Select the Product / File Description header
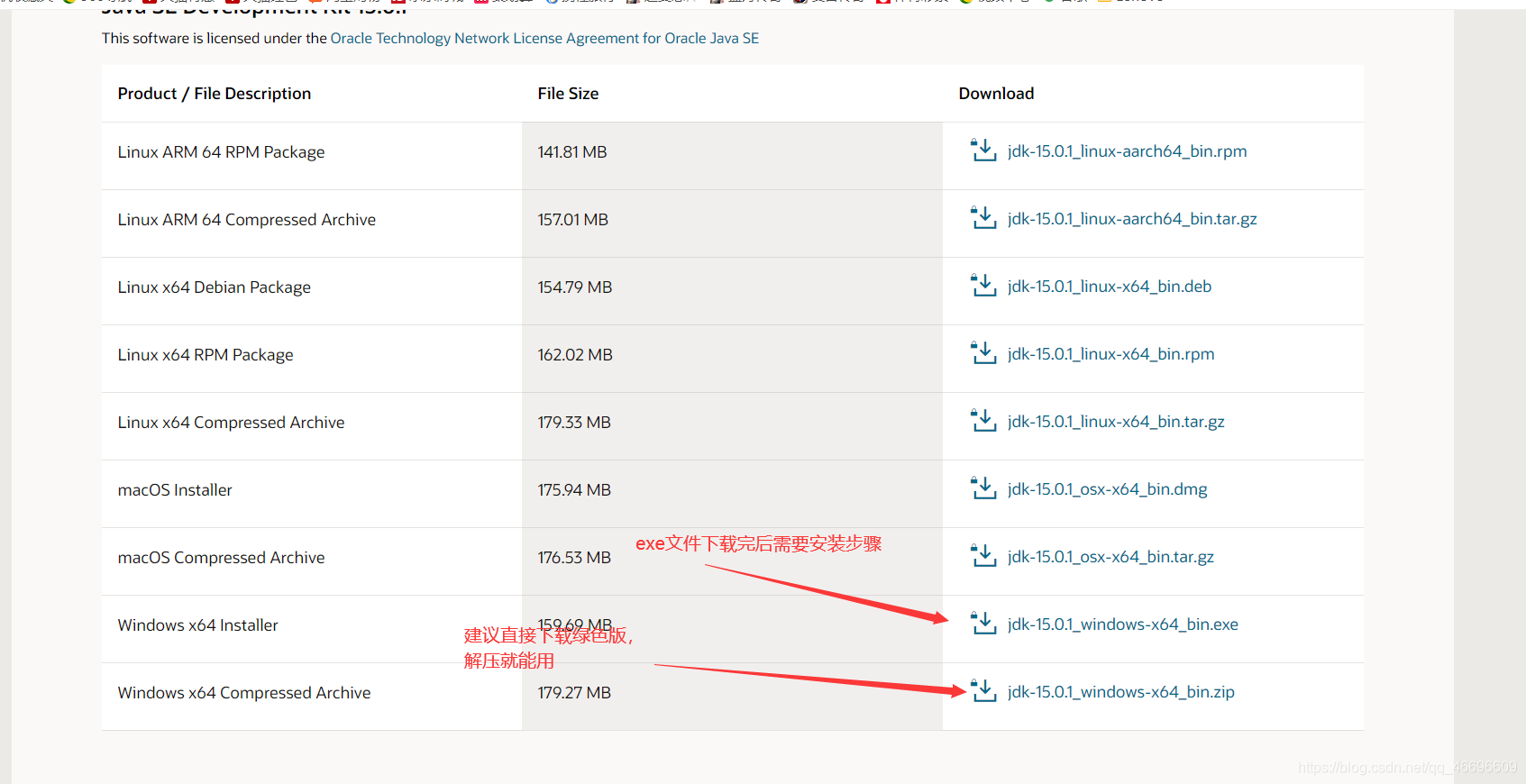The height and width of the screenshot is (784, 1526). coord(215,94)
